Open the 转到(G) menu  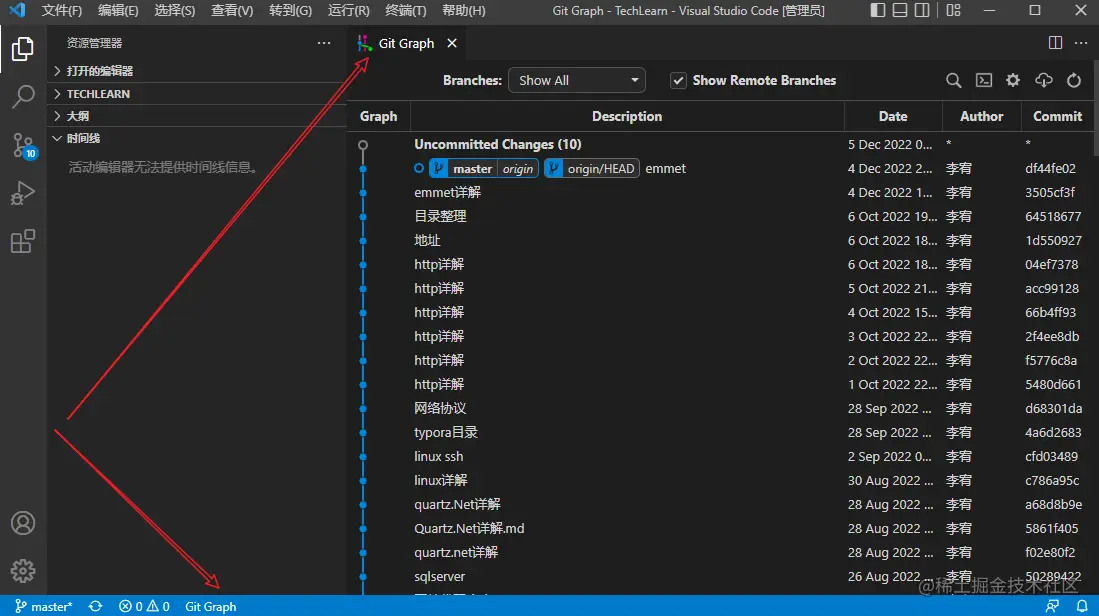290,11
